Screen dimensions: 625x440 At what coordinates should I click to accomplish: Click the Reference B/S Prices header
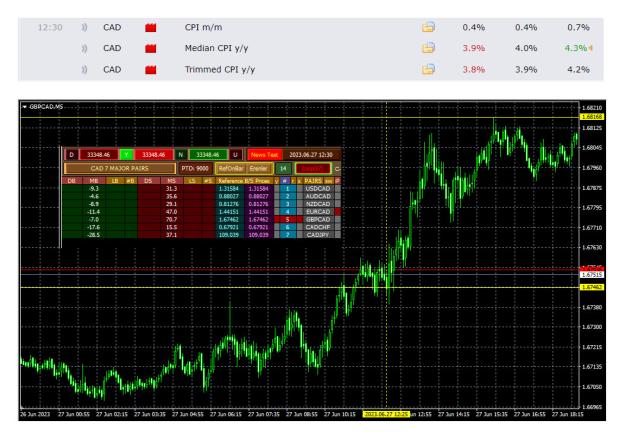(244, 181)
